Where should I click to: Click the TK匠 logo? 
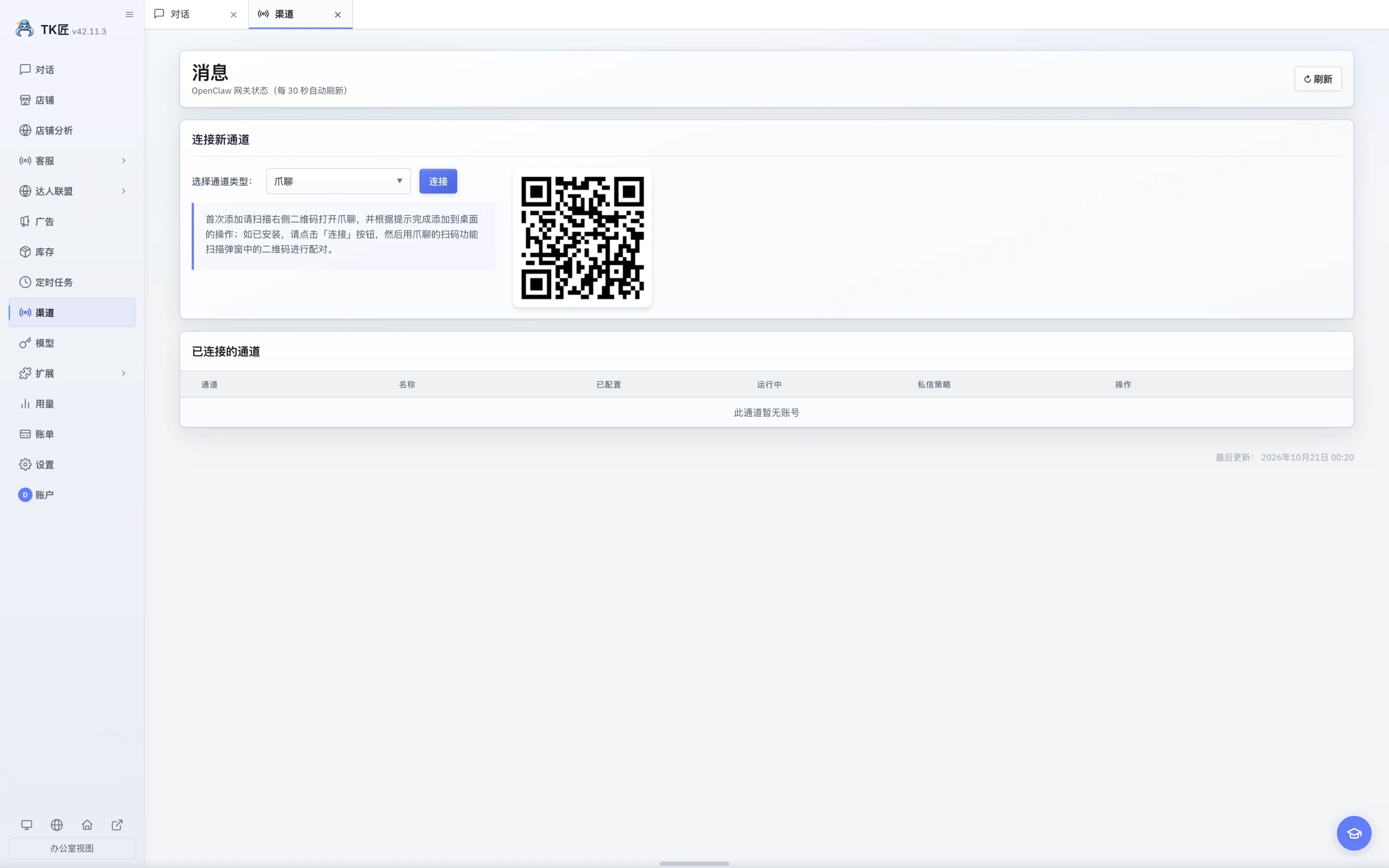(x=24, y=28)
